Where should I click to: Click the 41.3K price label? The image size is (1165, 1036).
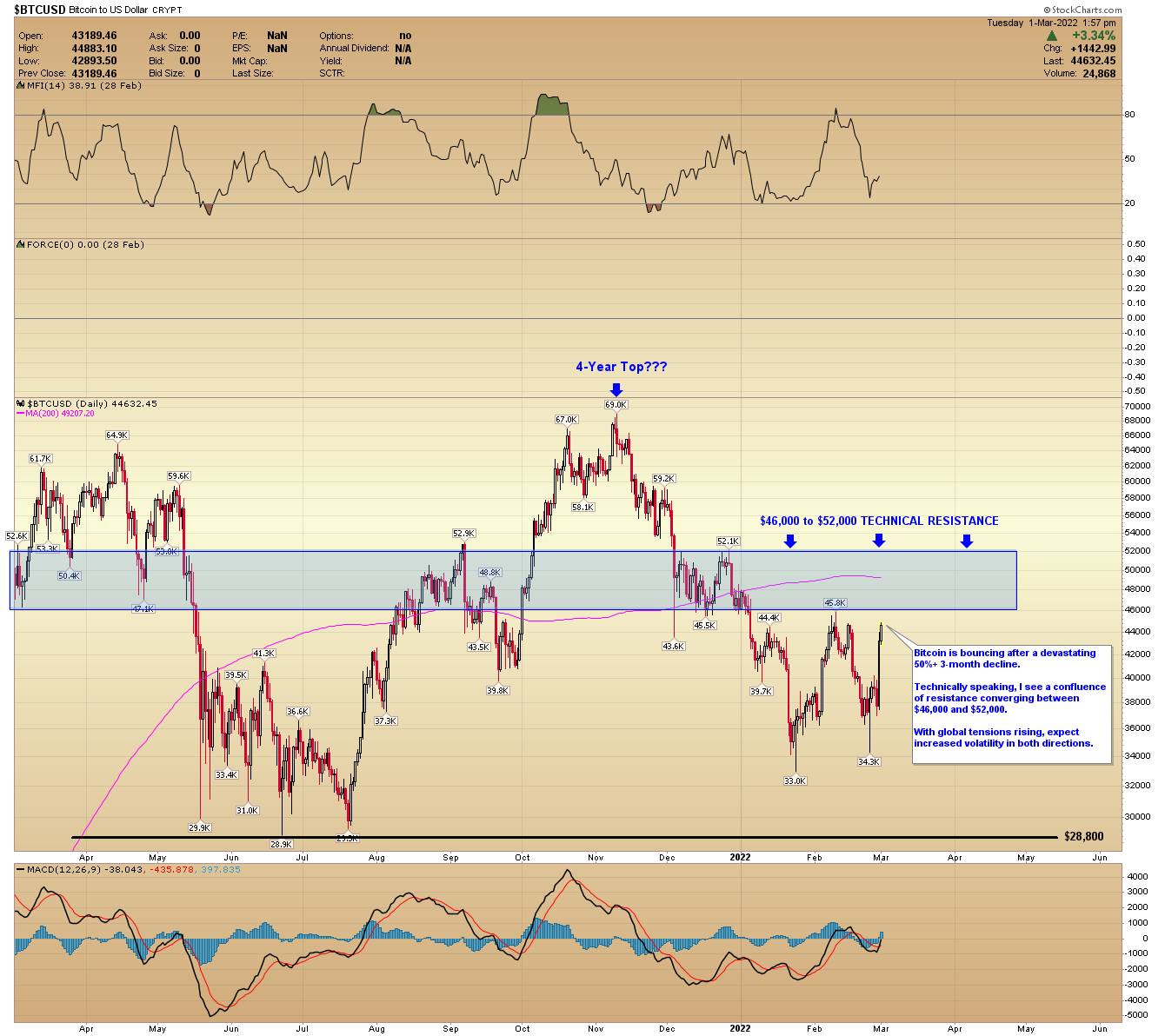click(263, 653)
